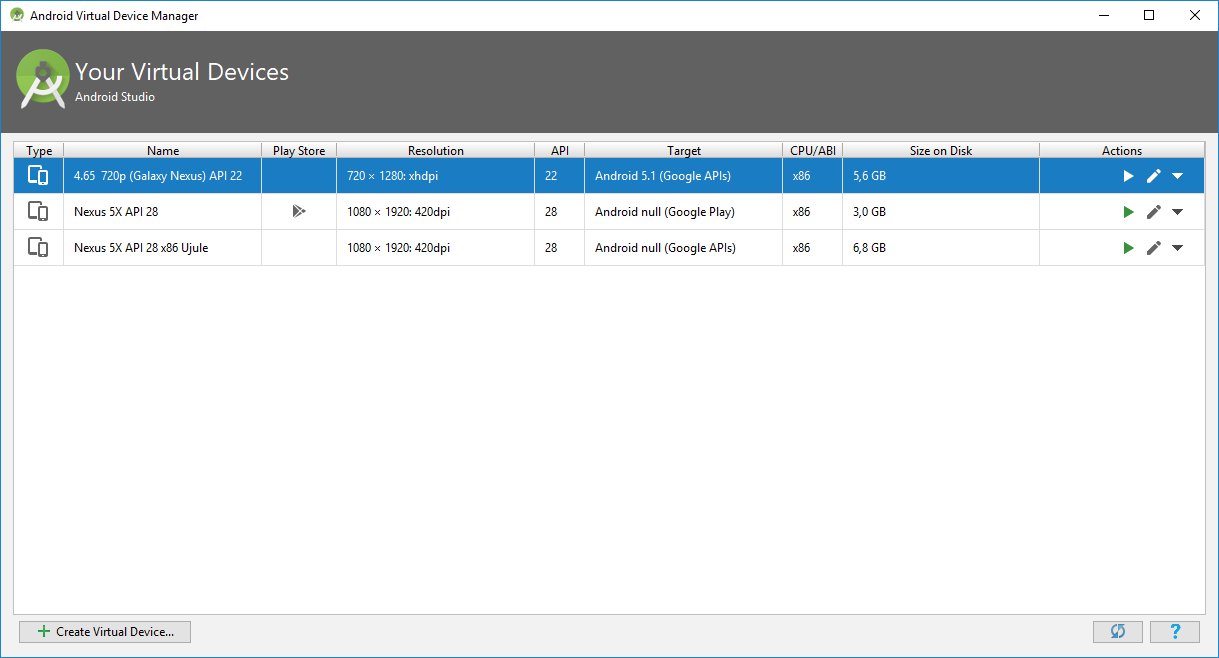This screenshot has height=658, width=1219.
Task: Start the Nexus 5X API 28 x86 Ujule device
Action: (1128, 248)
